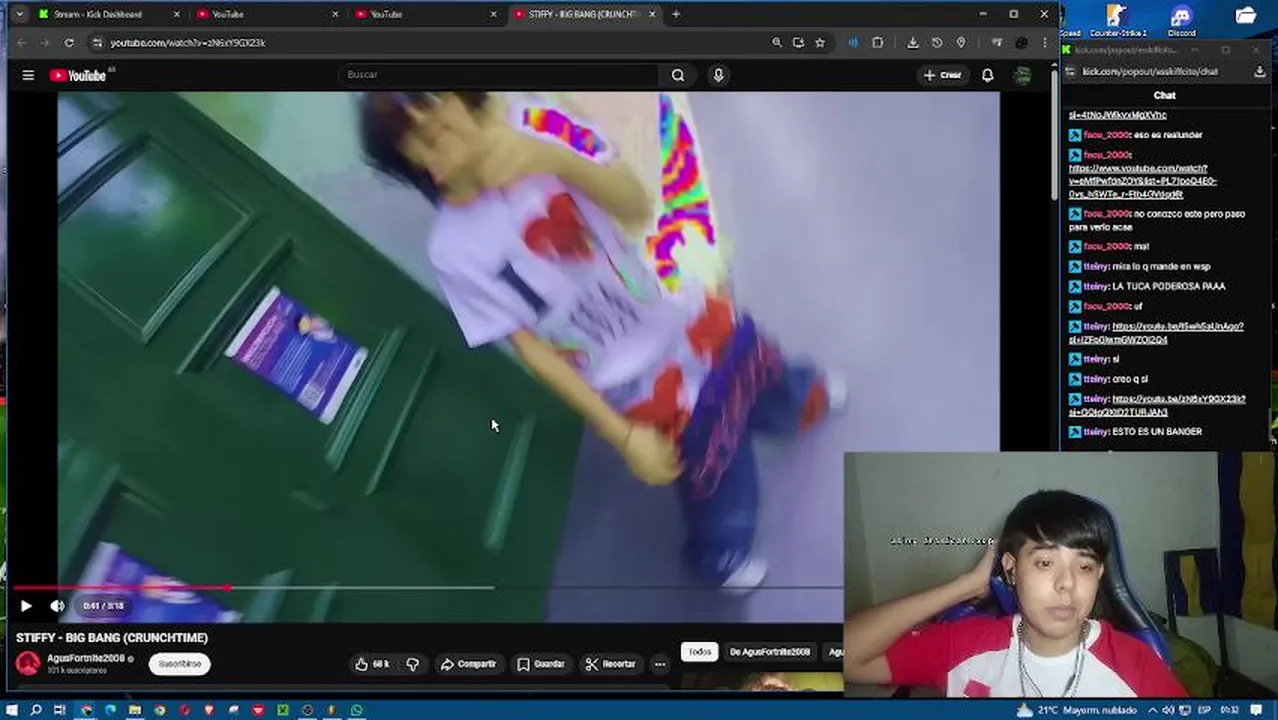The image size is (1278, 720).
Task: Open YouTube notifications bell
Action: coord(987,75)
